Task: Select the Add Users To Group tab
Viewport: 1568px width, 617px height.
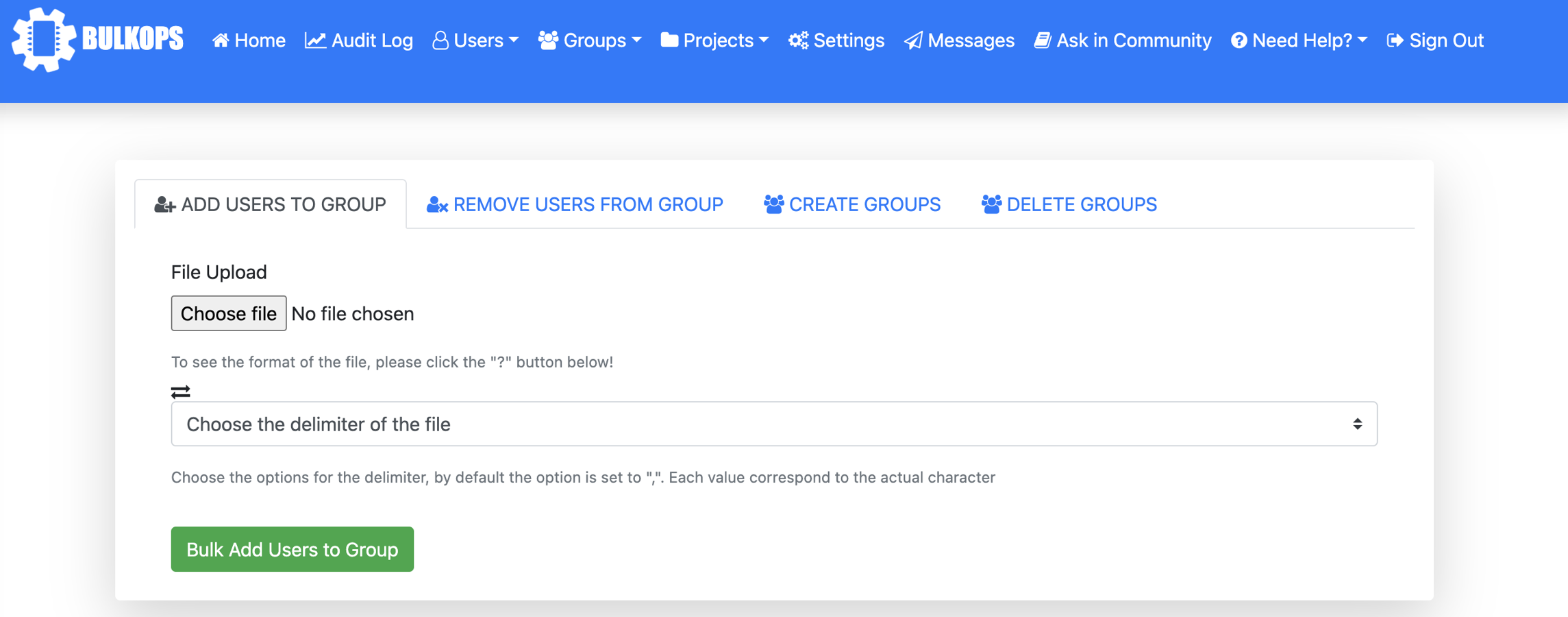Action: [271, 204]
